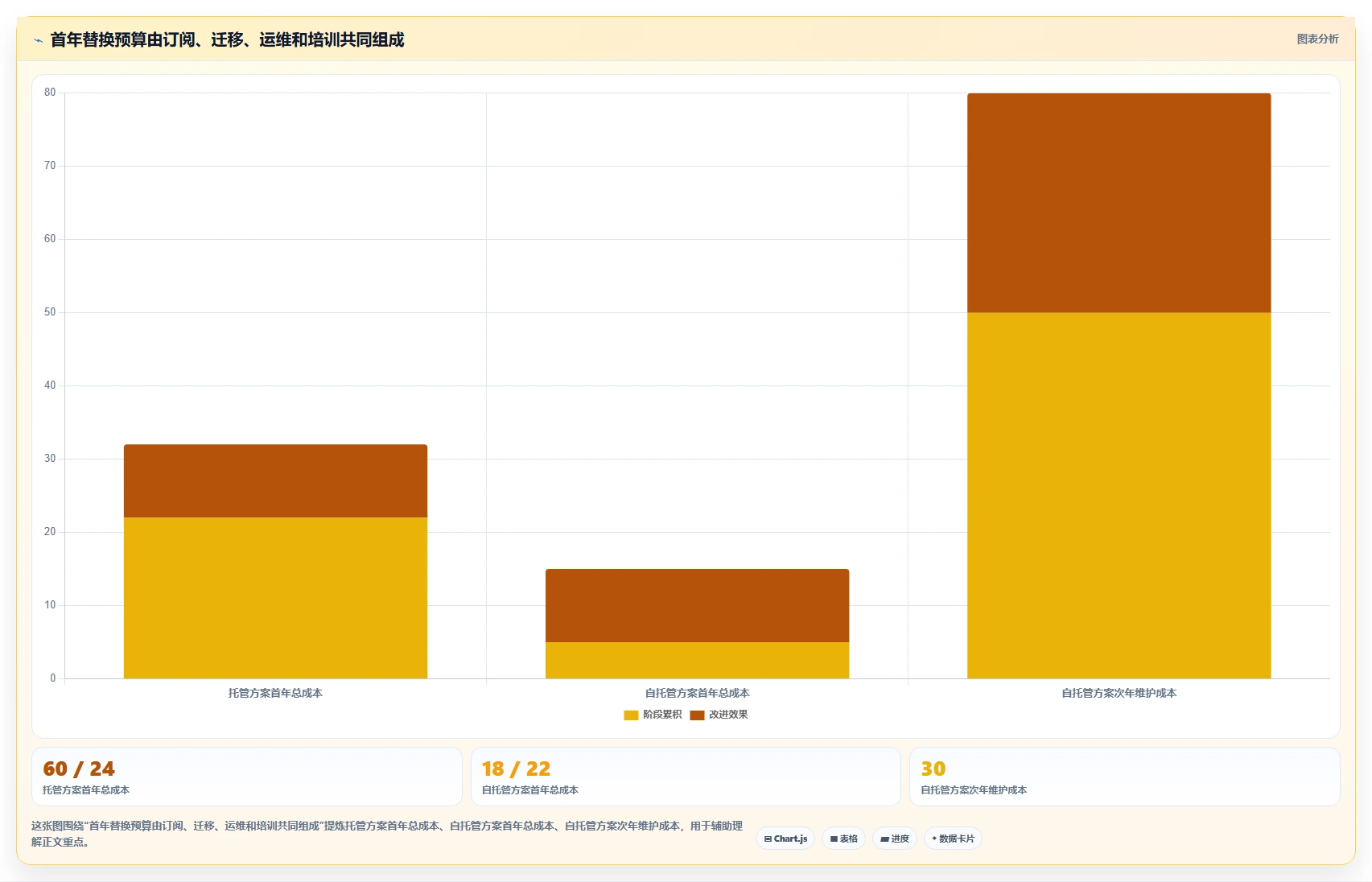The image size is (1372, 882).
Task: Click the y-axis tick label 50
Action: [50, 312]
